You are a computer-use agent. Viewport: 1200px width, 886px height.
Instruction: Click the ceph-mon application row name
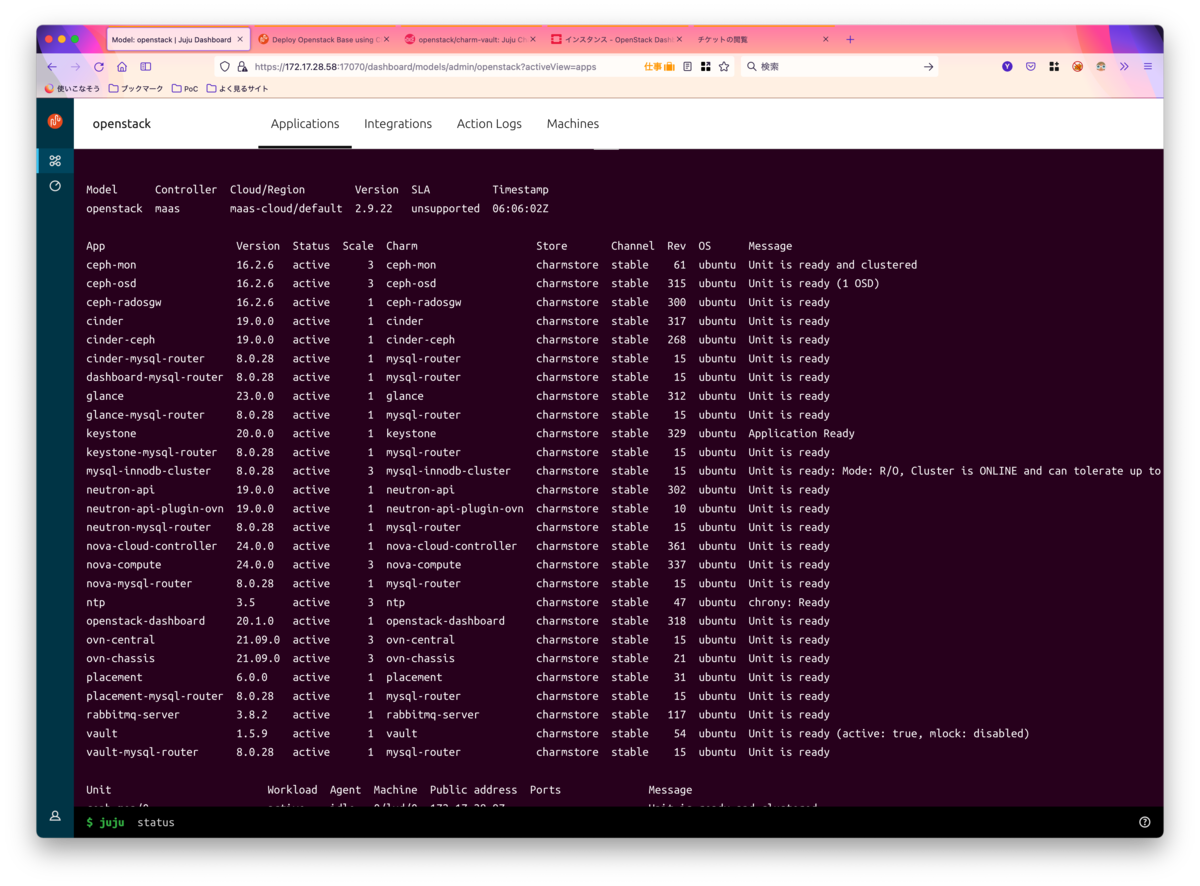(x=111, y=265)
